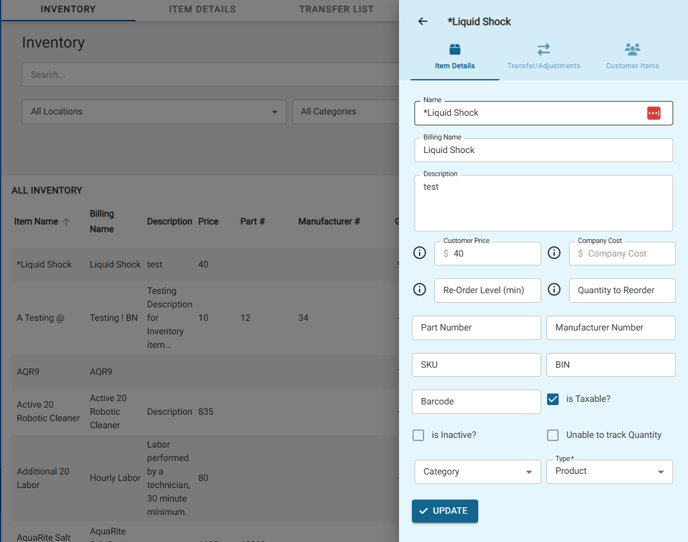Sort by the Item Name column arrow
Screen dimensions: 688x542
click(x=67, y=222)
